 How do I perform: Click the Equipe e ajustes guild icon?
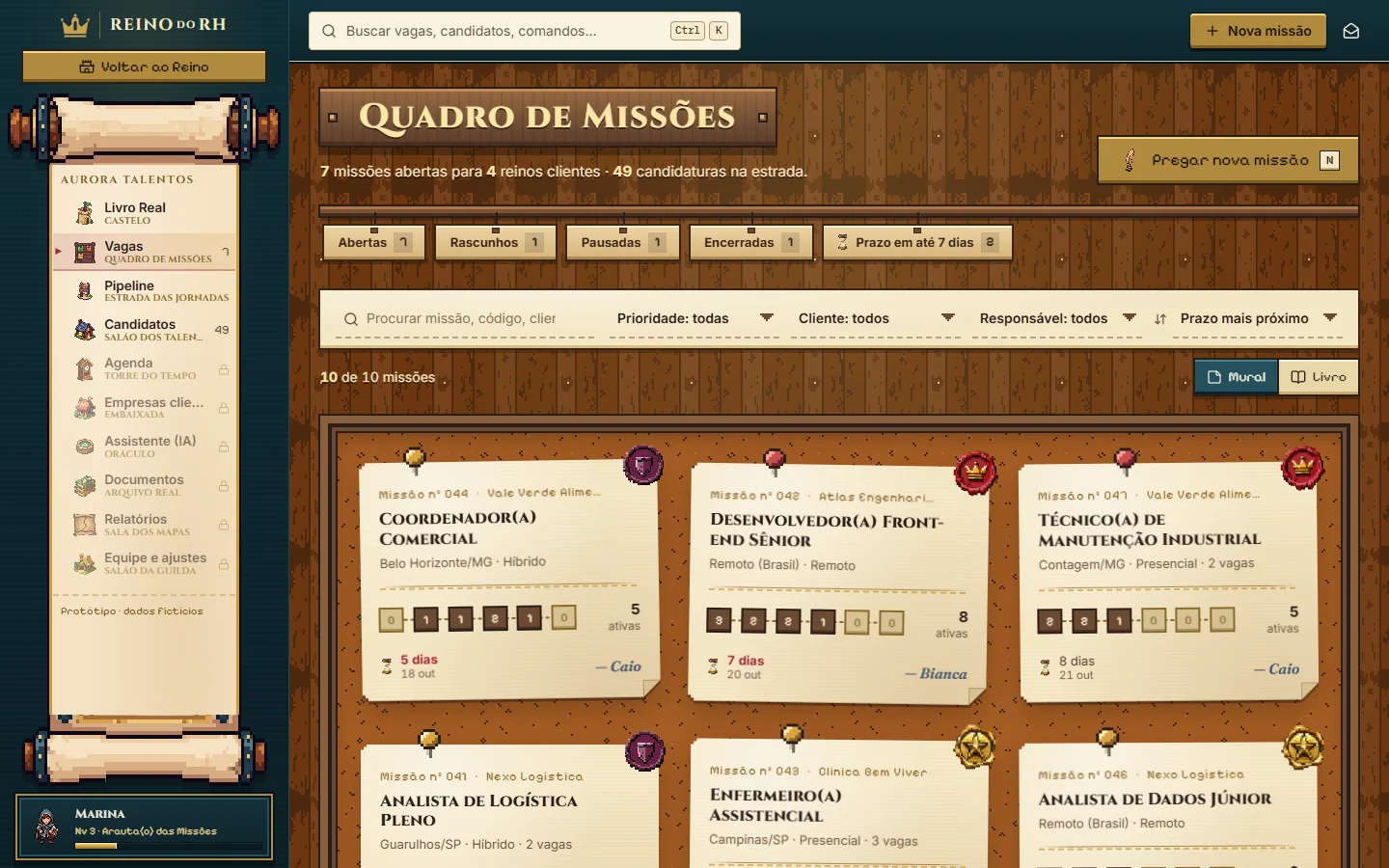[85, 563]
